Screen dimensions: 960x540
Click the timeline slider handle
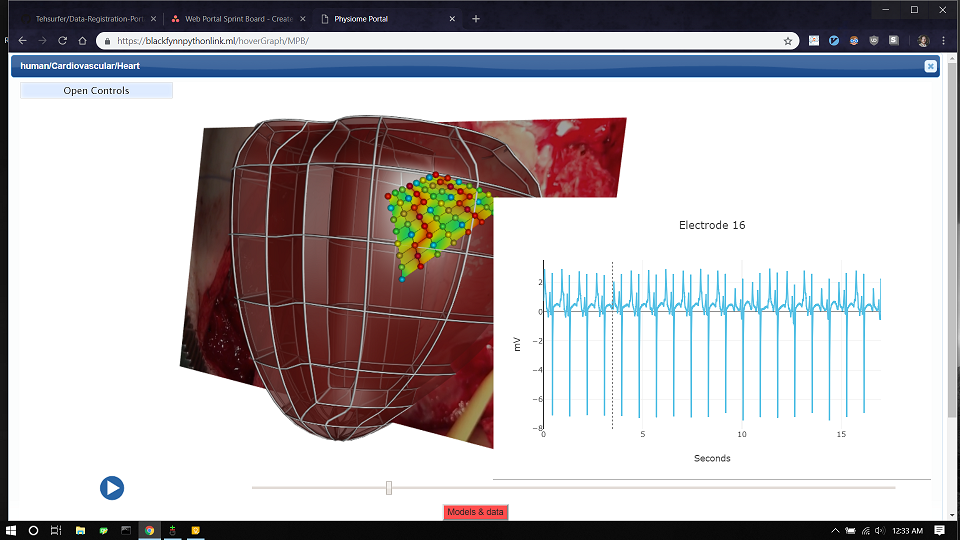point(389,488)
